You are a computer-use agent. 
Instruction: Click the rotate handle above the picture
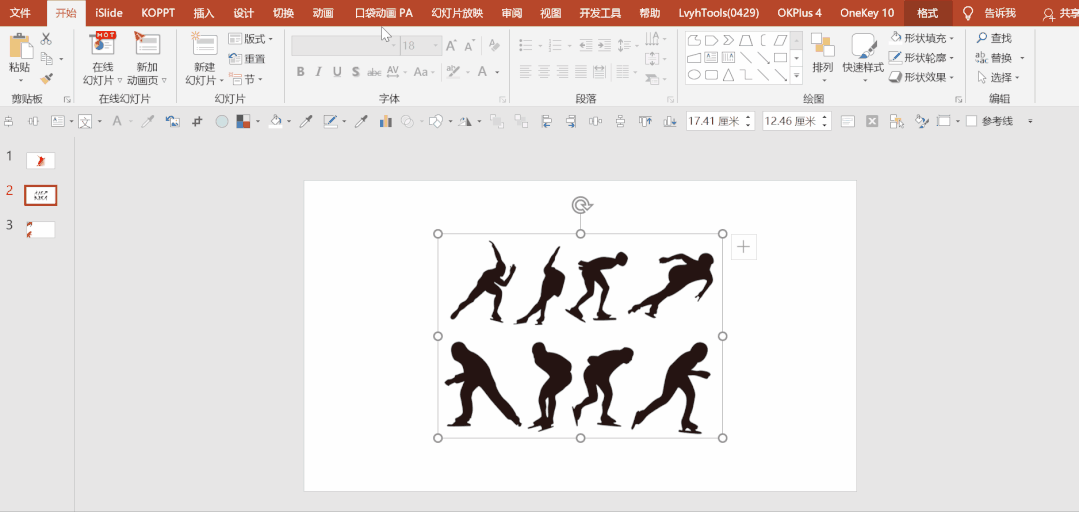click(x=581, y=204)
